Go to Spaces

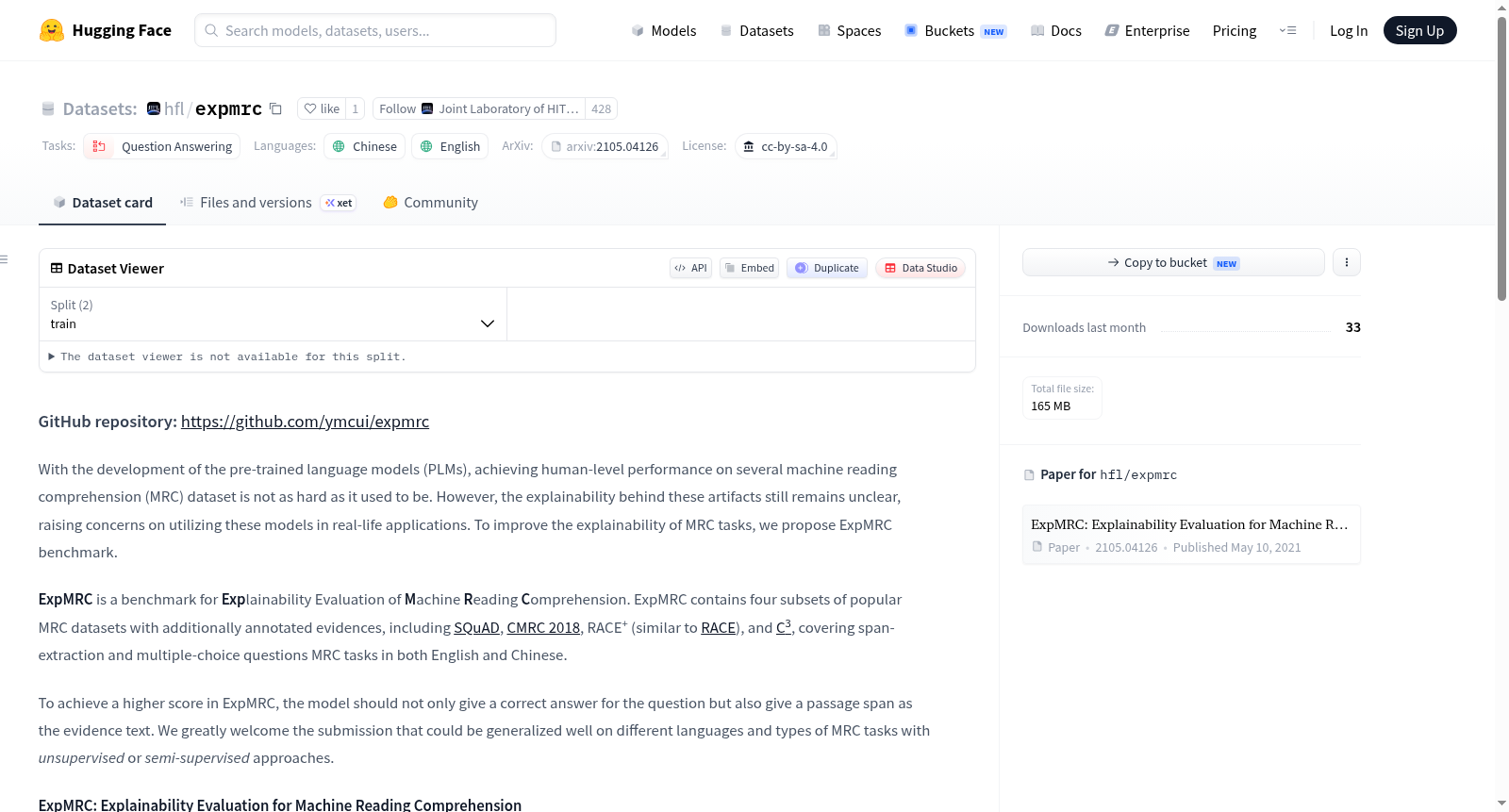click(849, 30)
